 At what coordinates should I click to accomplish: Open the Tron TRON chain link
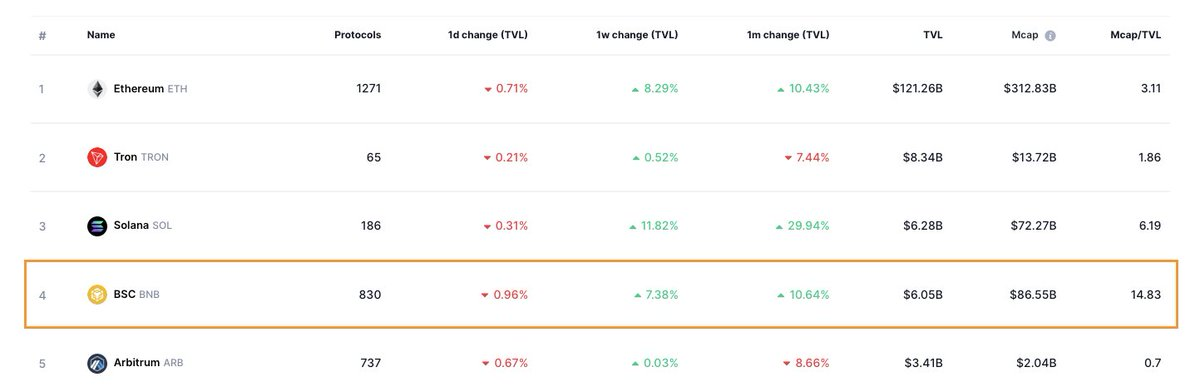click(140, 157)
